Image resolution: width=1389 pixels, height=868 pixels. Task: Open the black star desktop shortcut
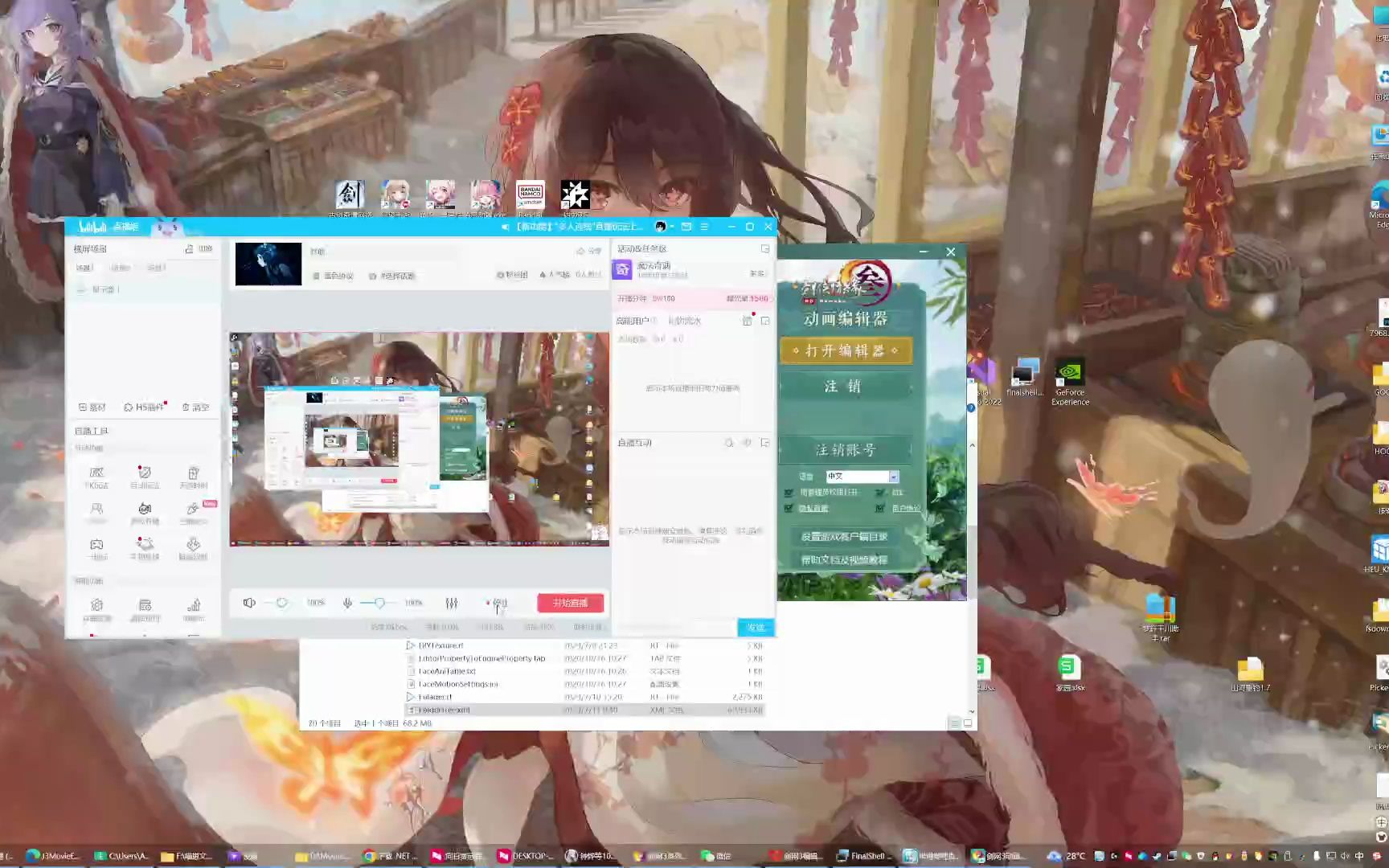pos(575,198)
